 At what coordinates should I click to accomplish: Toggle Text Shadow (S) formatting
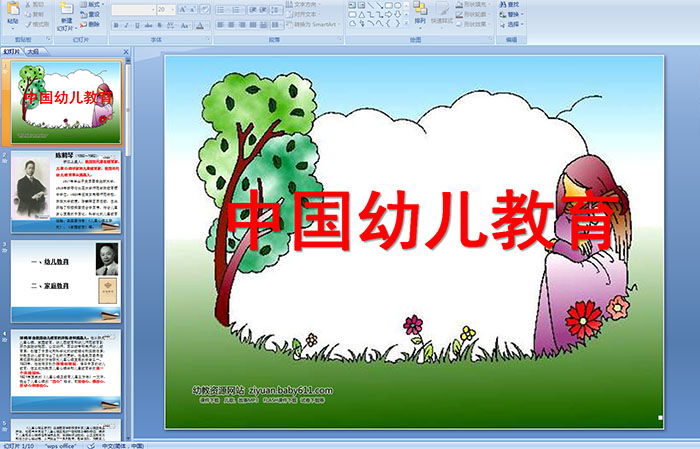[x=159, y=25]
